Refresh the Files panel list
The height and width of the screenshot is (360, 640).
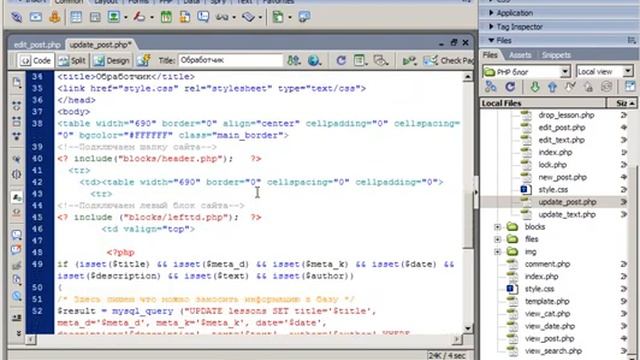[x=510, y=87]
